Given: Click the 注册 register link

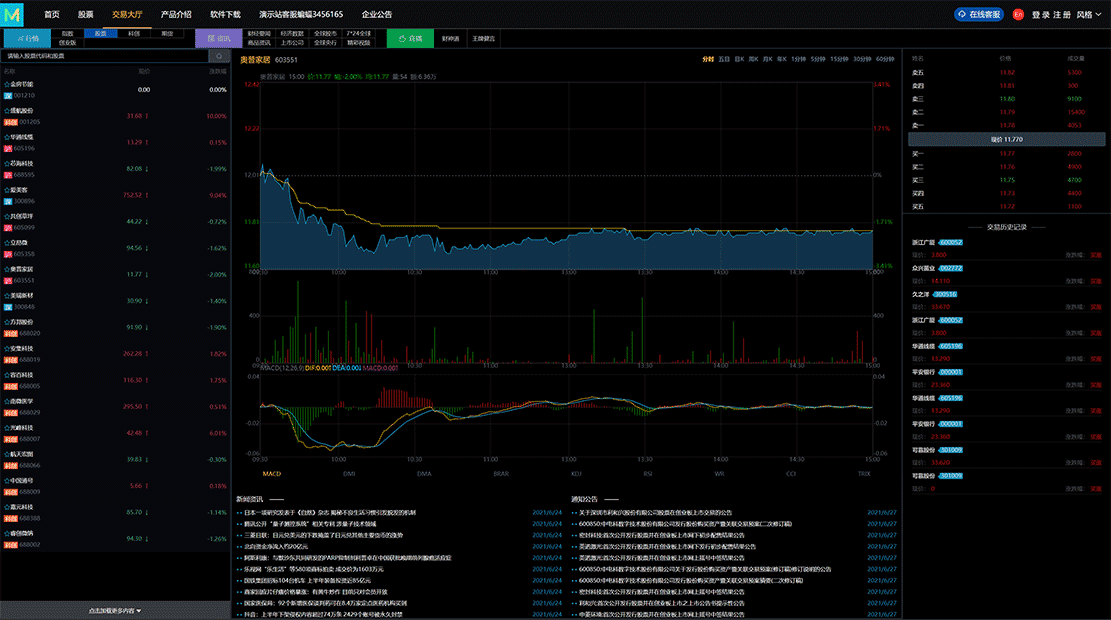Looking at the screenshot, I should [1061, 15].
